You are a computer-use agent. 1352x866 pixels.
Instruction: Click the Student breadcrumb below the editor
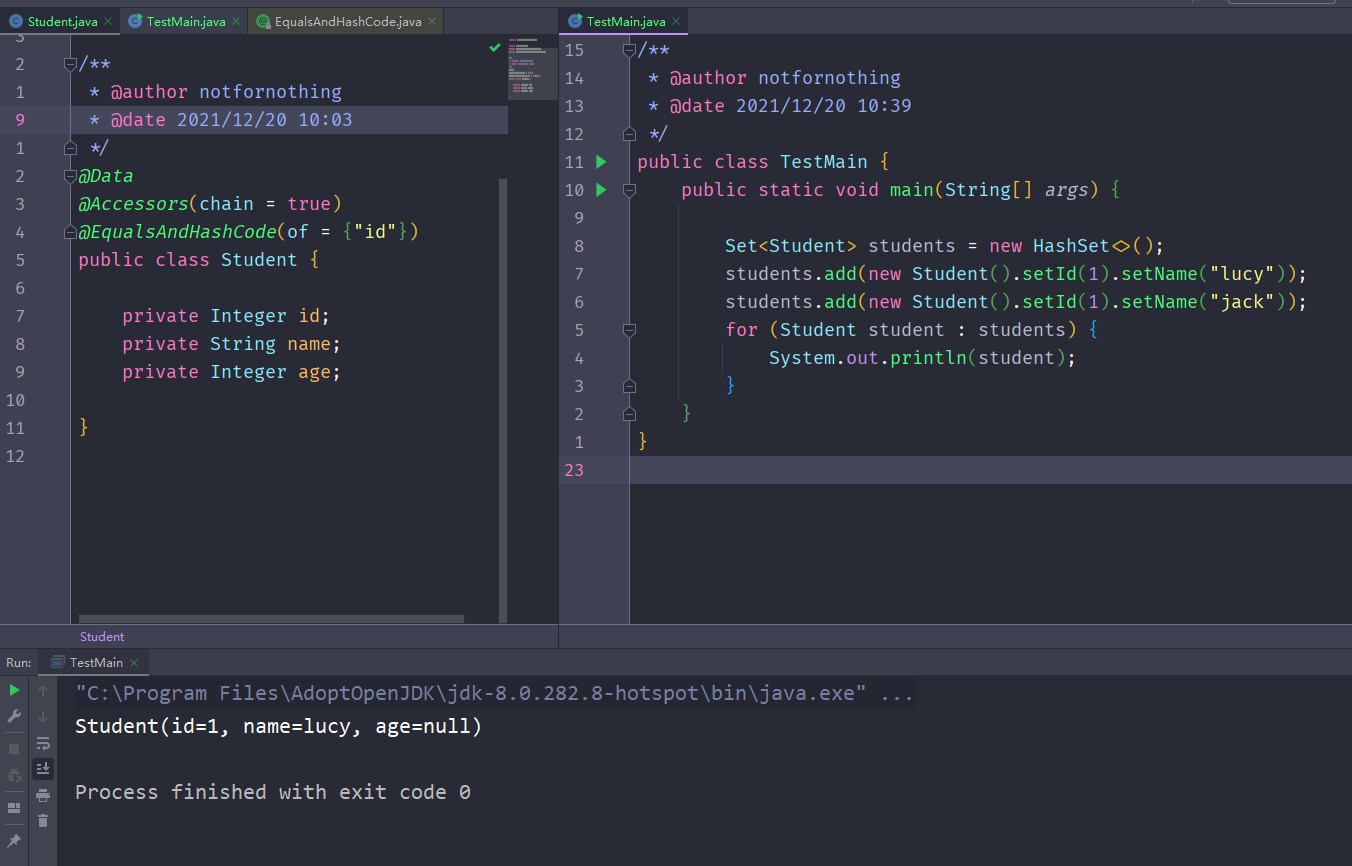coord(102,636)
